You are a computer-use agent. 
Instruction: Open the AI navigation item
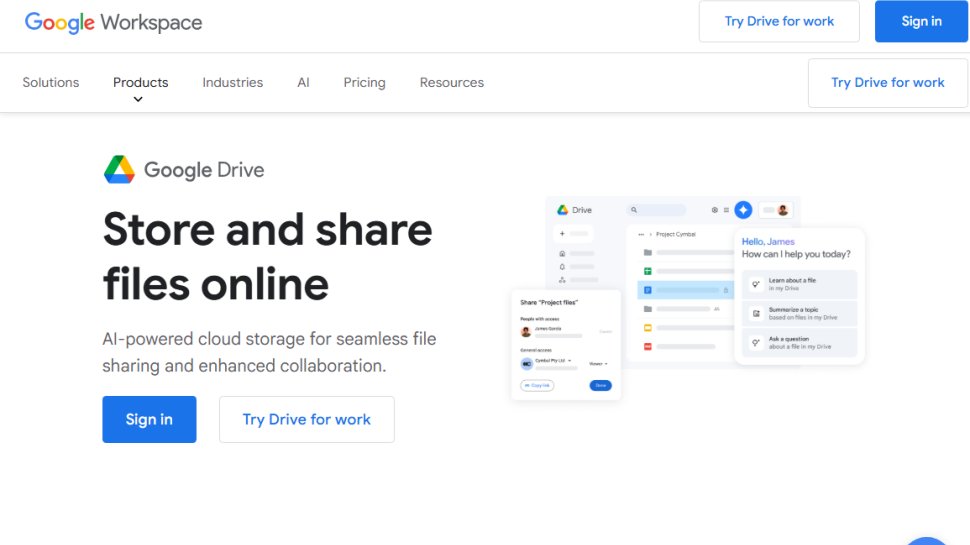tap(303, 82)
